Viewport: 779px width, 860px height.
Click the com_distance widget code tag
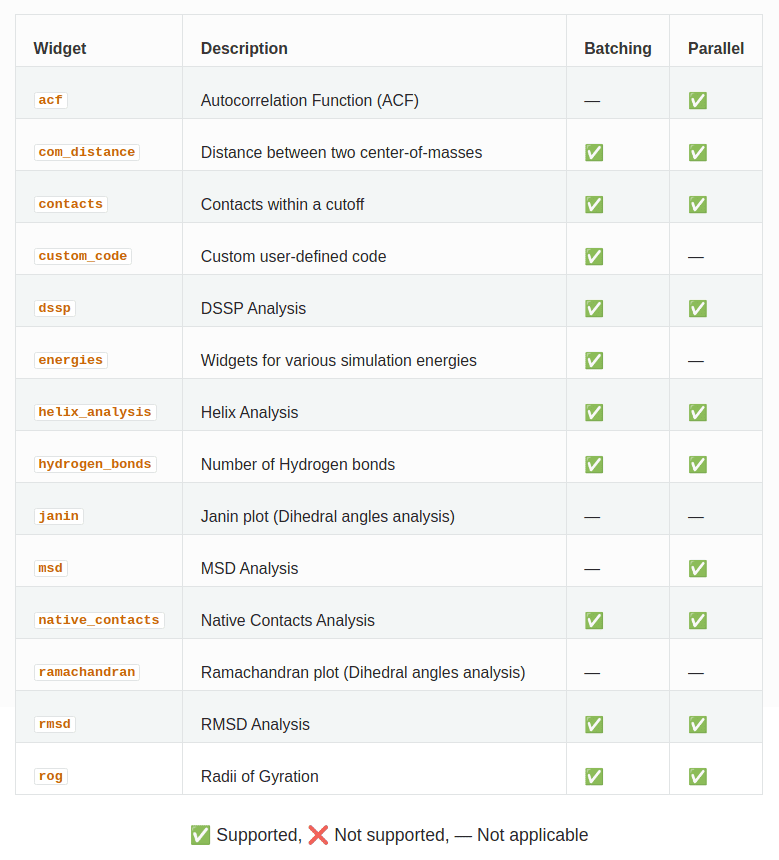(x=87, y=152)
